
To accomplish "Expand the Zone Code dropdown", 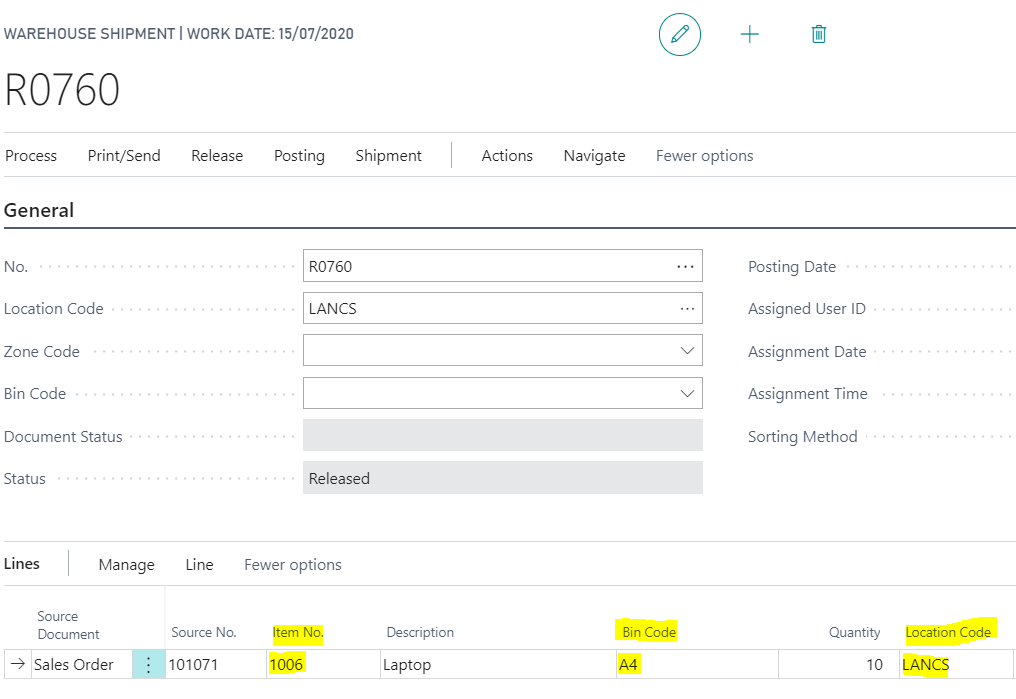I will [687, 351].
